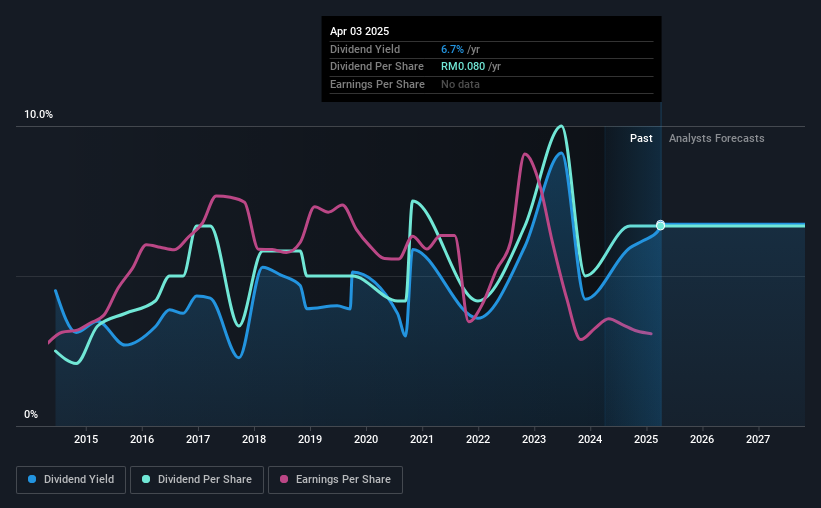Click the 2016 x-axis label
821x508 pixels.
tap(142, 439)
